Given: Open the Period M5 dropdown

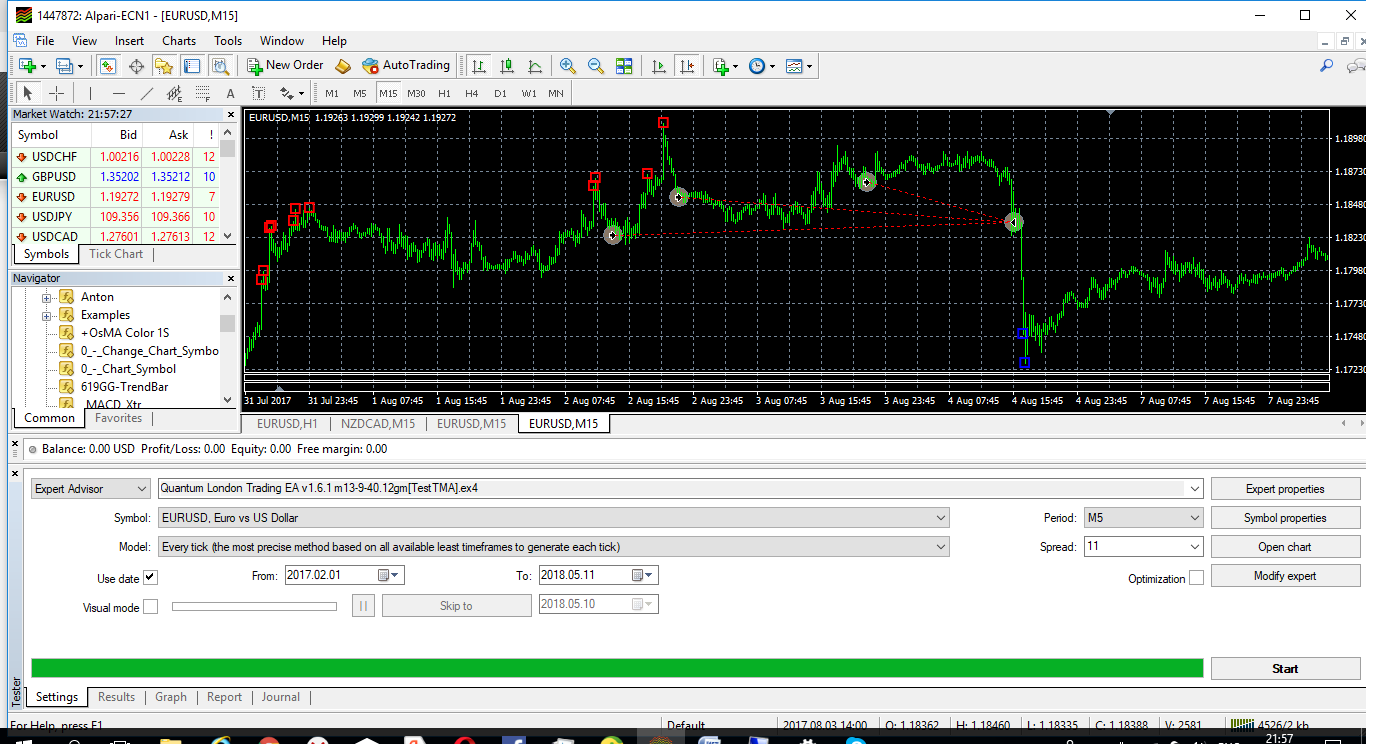Looking at the screenshot, I should pos(1144,518).
